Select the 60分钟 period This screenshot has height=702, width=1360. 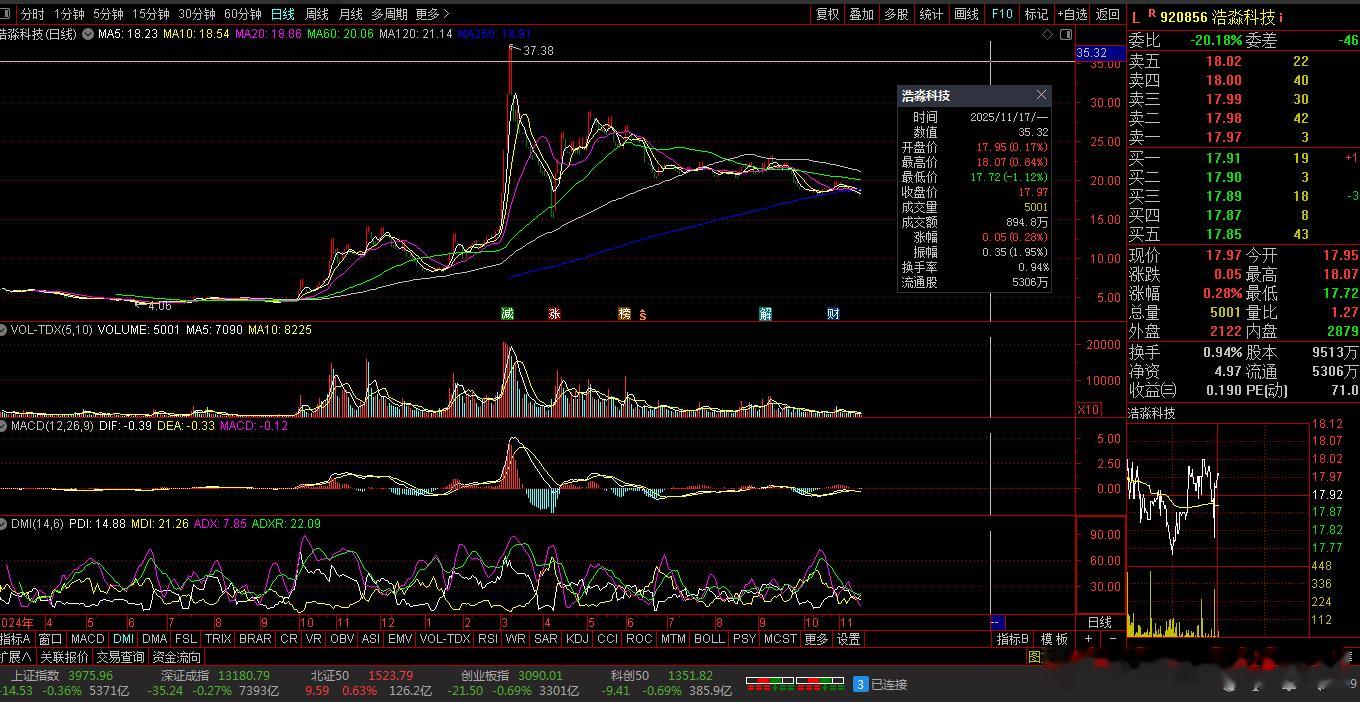(x=243, y=14)
